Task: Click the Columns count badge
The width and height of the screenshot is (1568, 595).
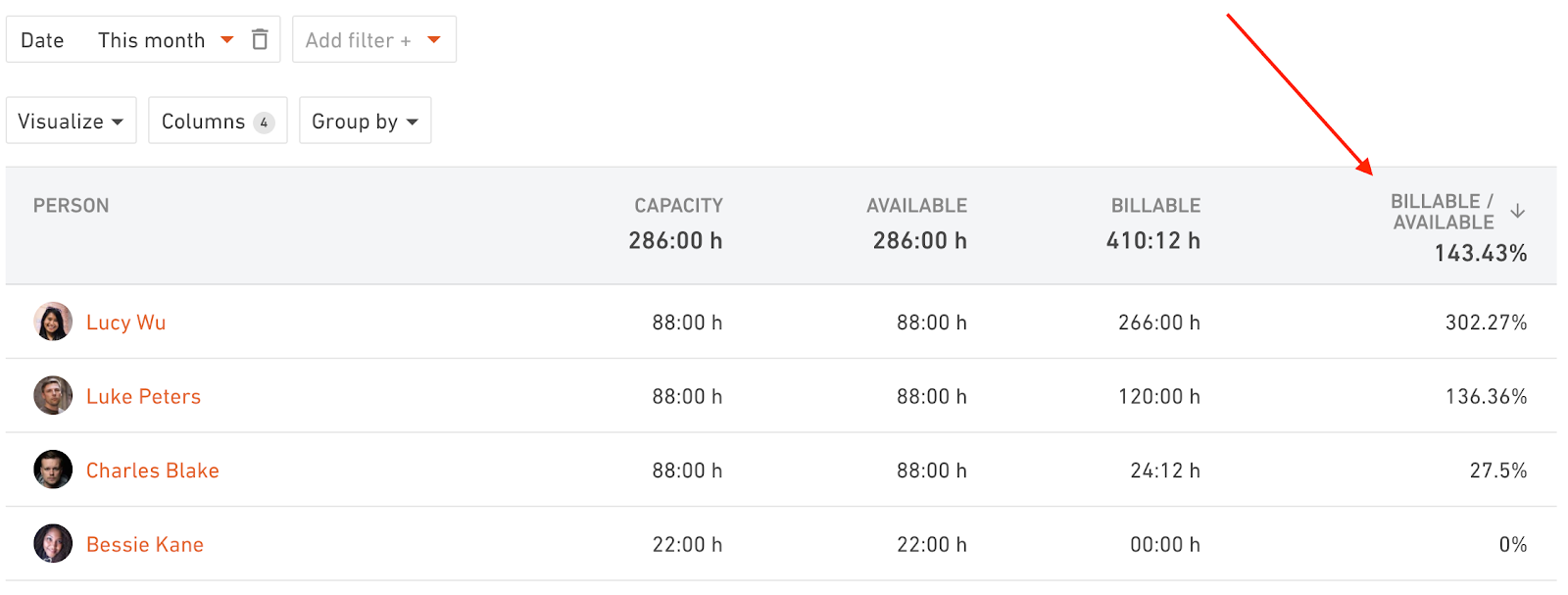Action: (264, 123)
